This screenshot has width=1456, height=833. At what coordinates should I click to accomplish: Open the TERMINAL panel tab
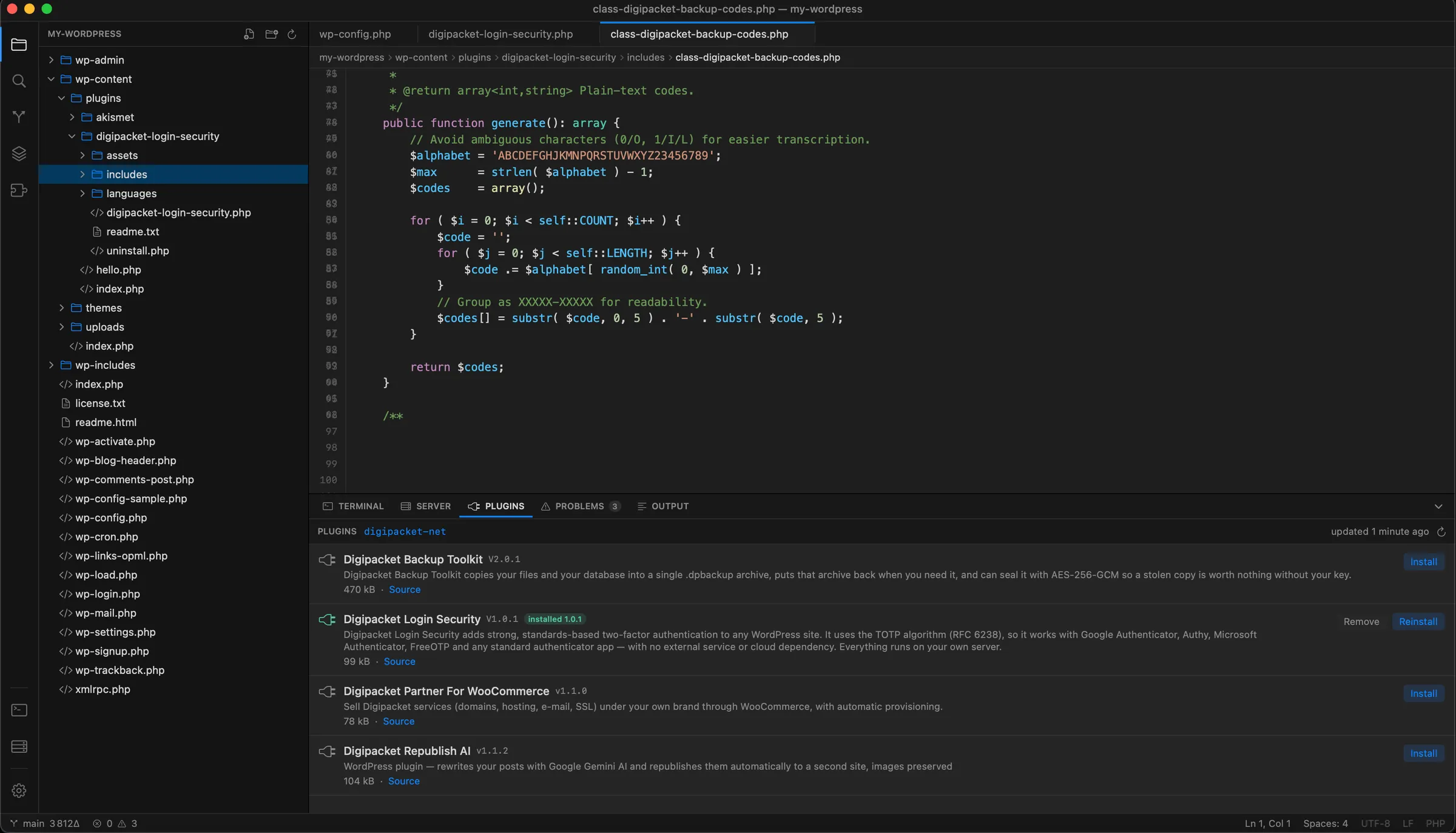353,507
